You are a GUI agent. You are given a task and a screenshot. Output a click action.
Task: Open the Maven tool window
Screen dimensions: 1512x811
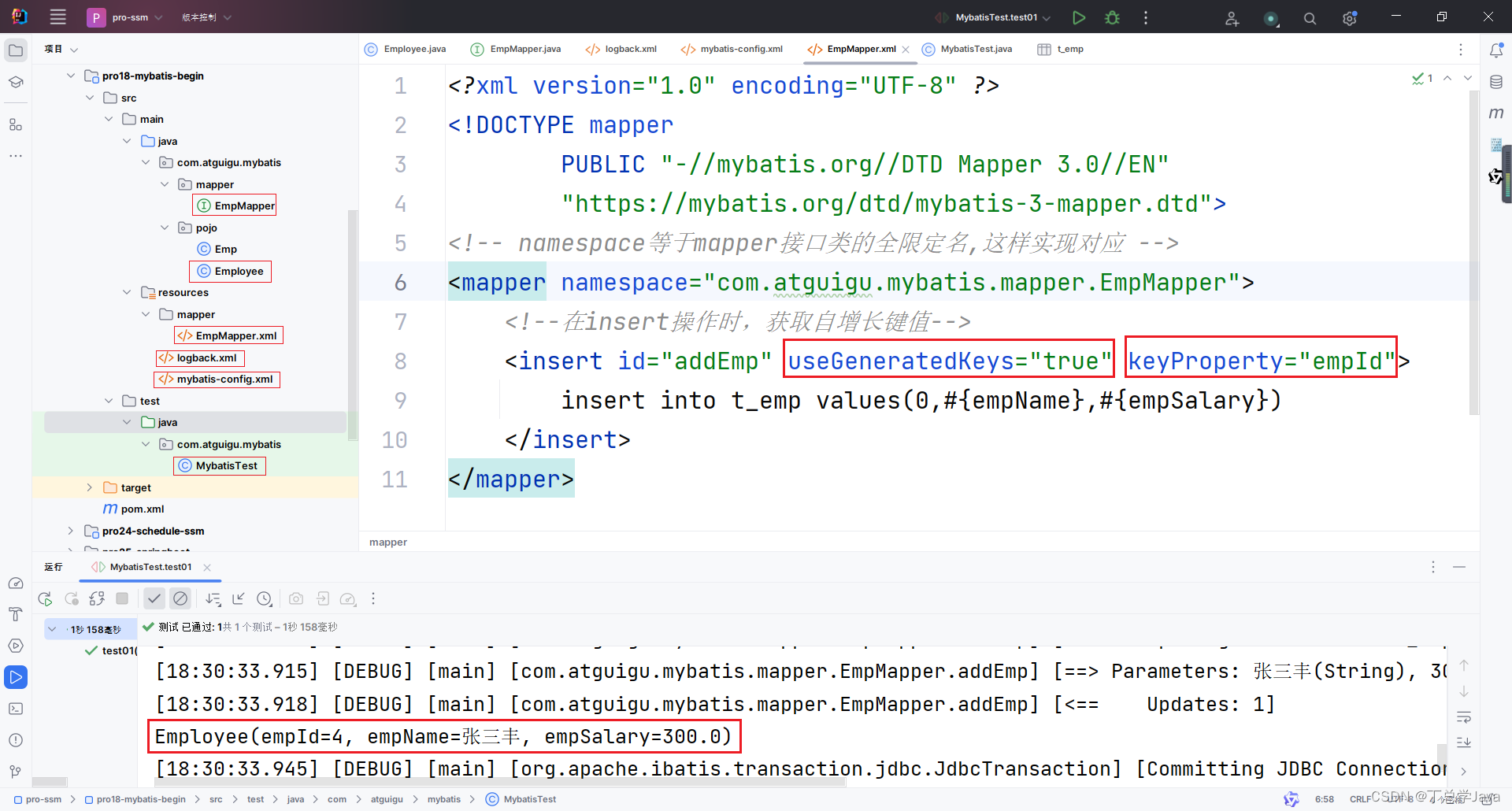pyautogui.click(x=1496, y=113)
